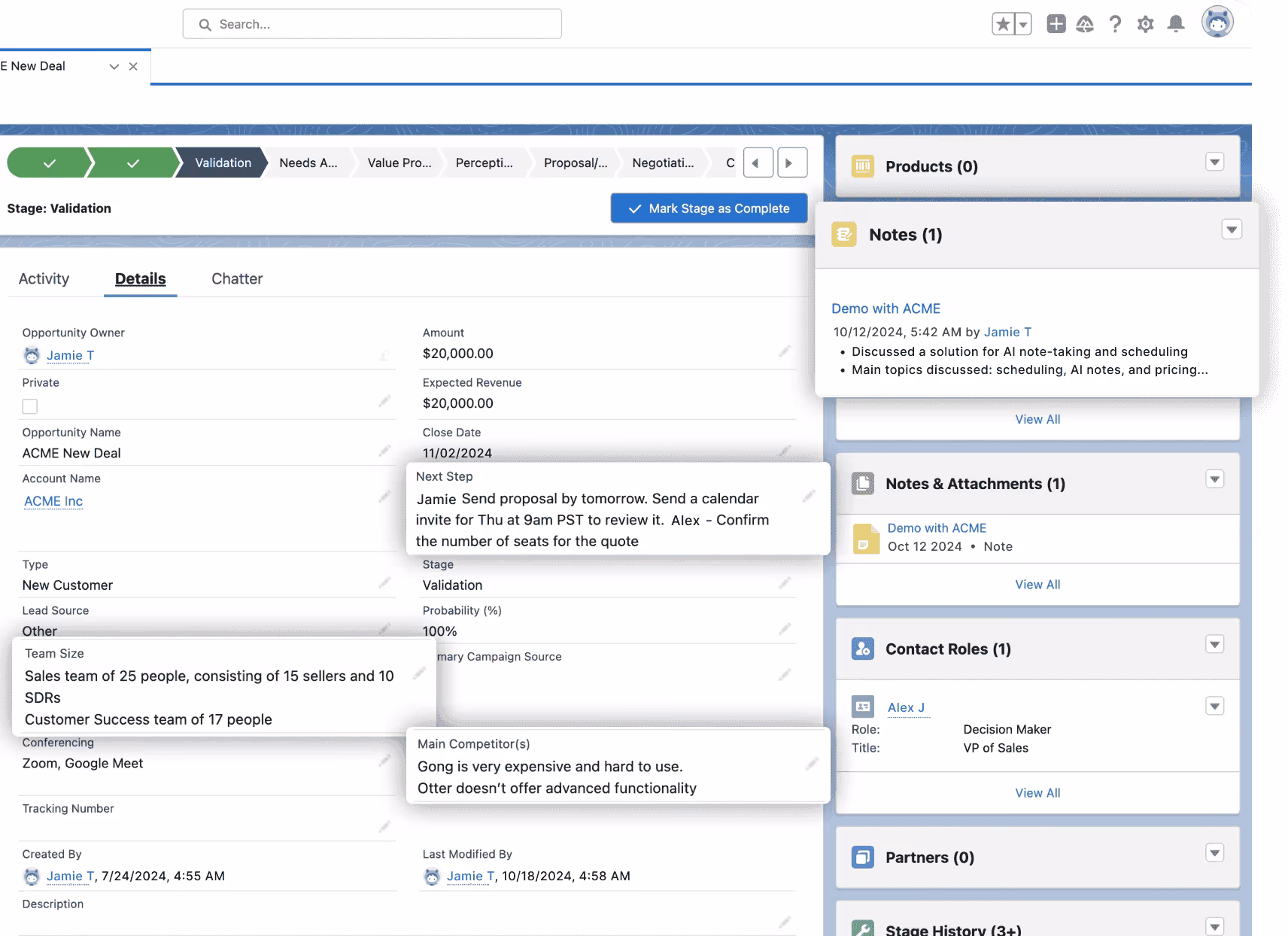This screenshot has height=936, width=1288.
Task: Open the favorites list dropdown arrow
Action: 1022,24
